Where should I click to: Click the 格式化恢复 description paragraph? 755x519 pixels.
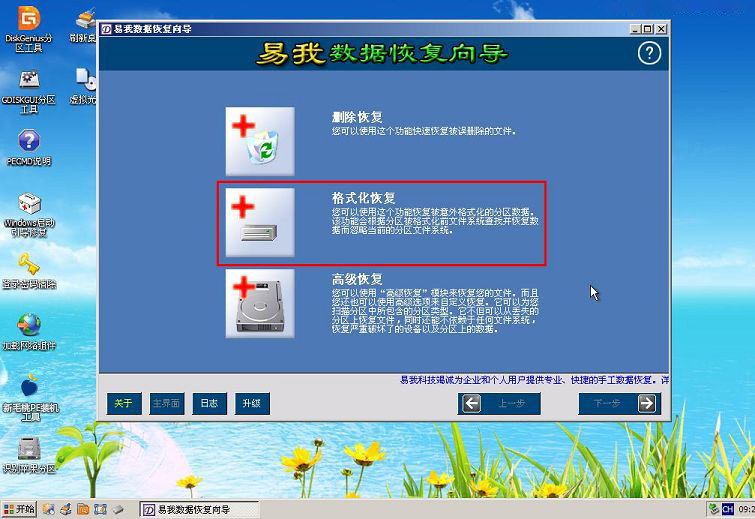click(x=435, y=221)
